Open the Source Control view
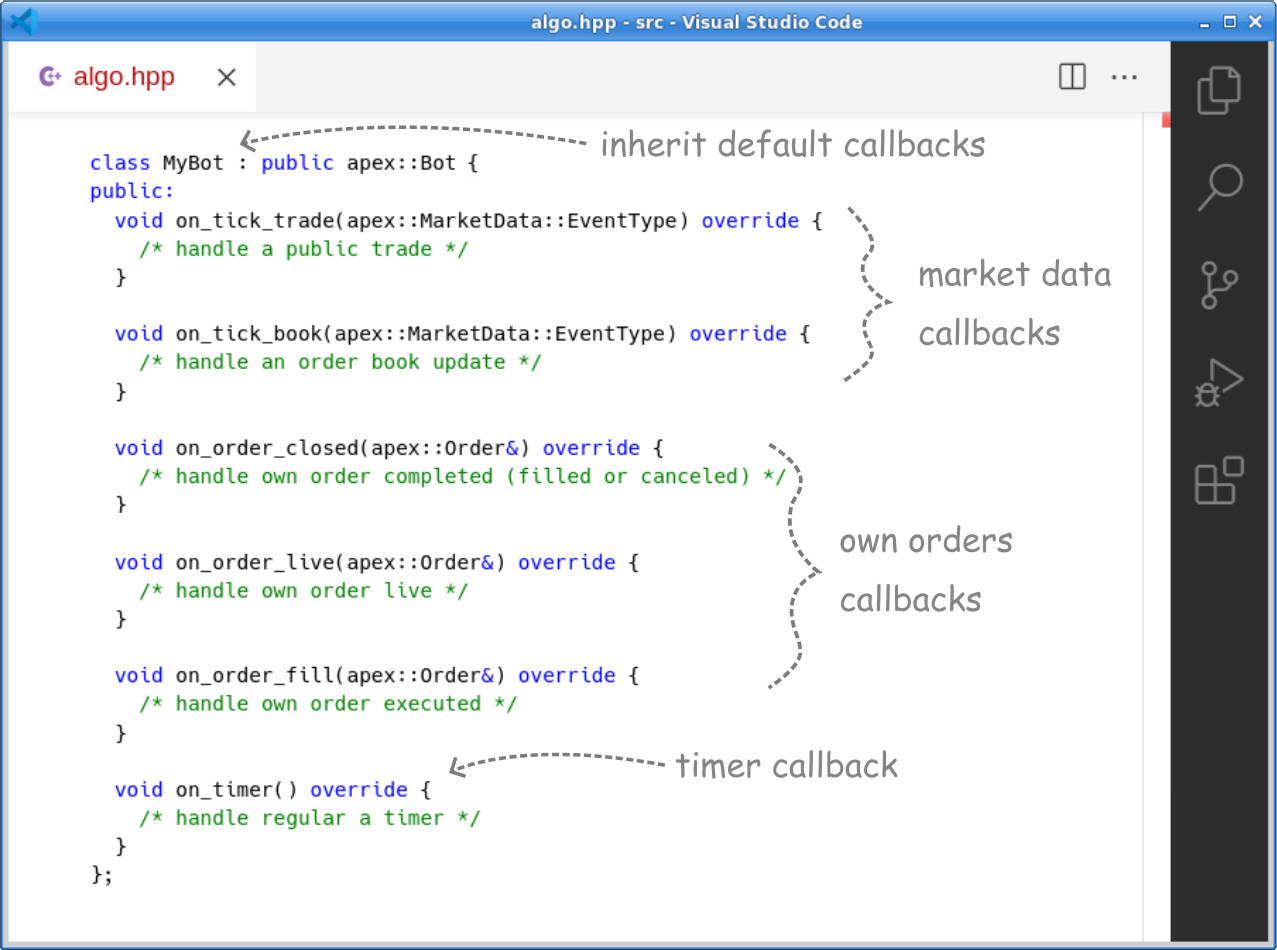Image resolution: width=1277 pixels, height=950 pixels. (x=1219, y=285)
